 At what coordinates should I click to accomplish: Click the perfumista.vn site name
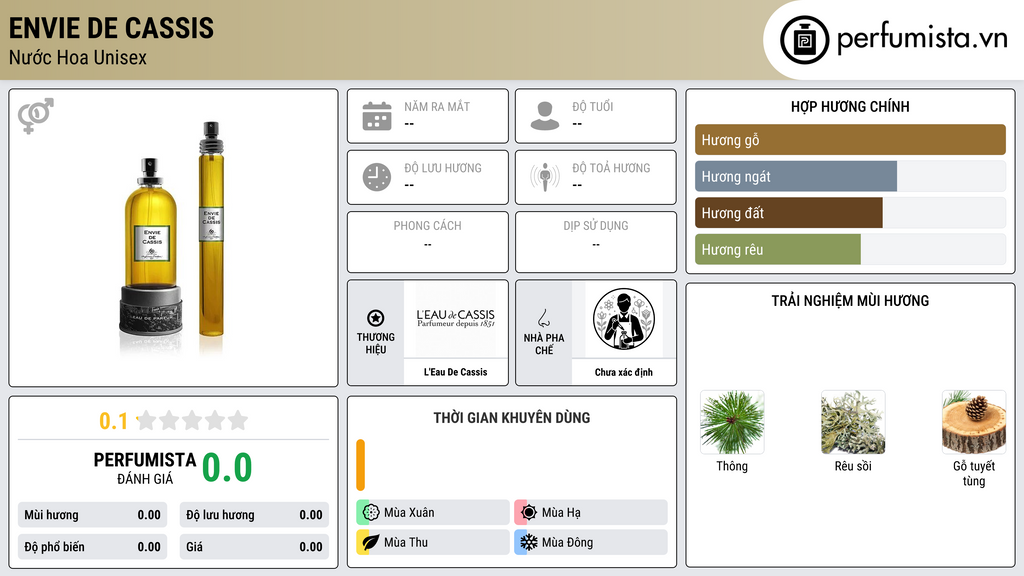922,38
